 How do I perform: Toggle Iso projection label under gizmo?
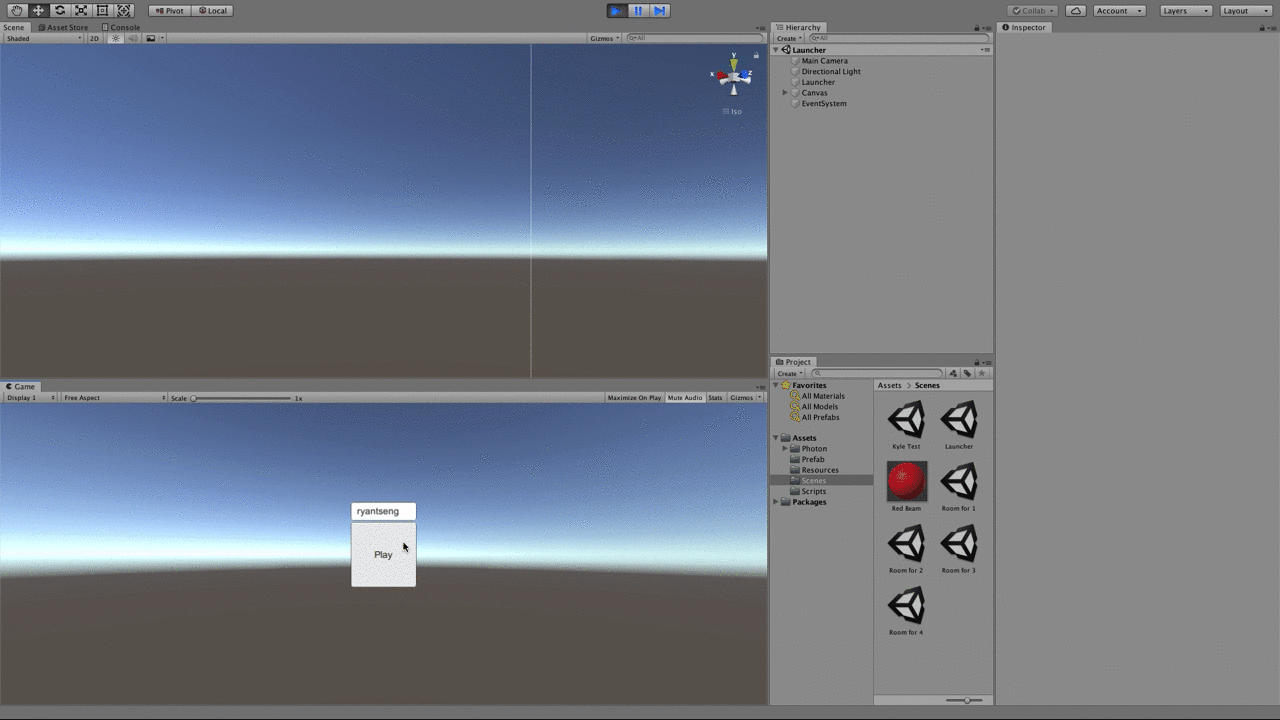733,111
